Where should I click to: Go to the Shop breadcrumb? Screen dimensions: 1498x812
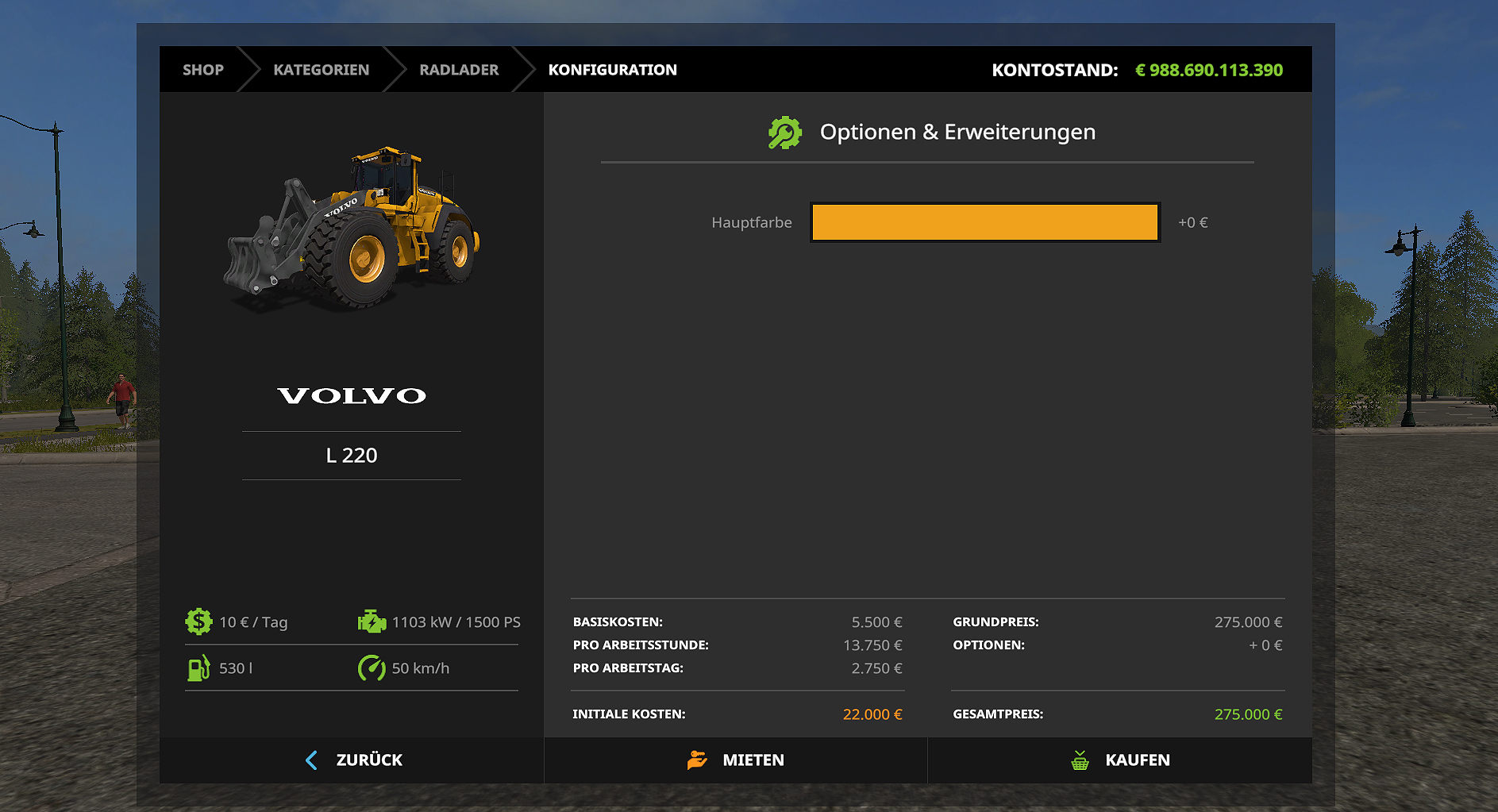[x=203, y=70]
